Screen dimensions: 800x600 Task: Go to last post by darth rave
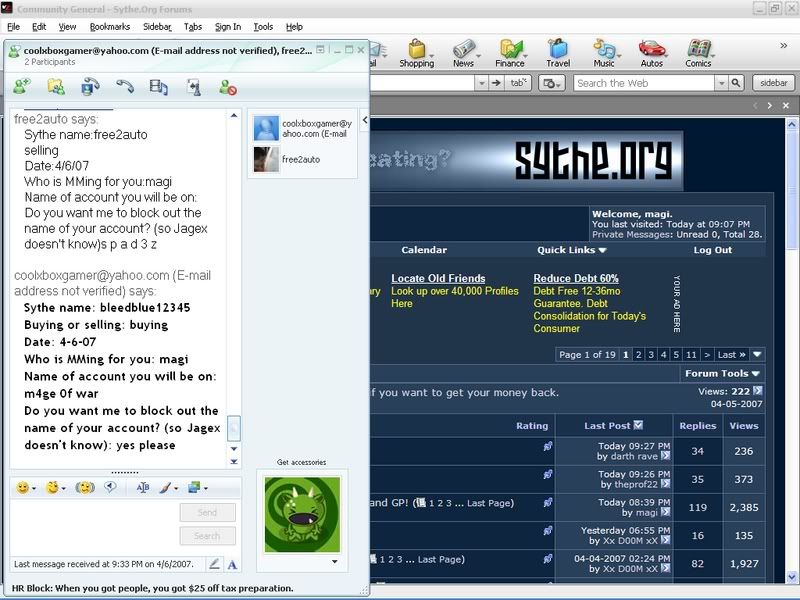pos(665,456)
